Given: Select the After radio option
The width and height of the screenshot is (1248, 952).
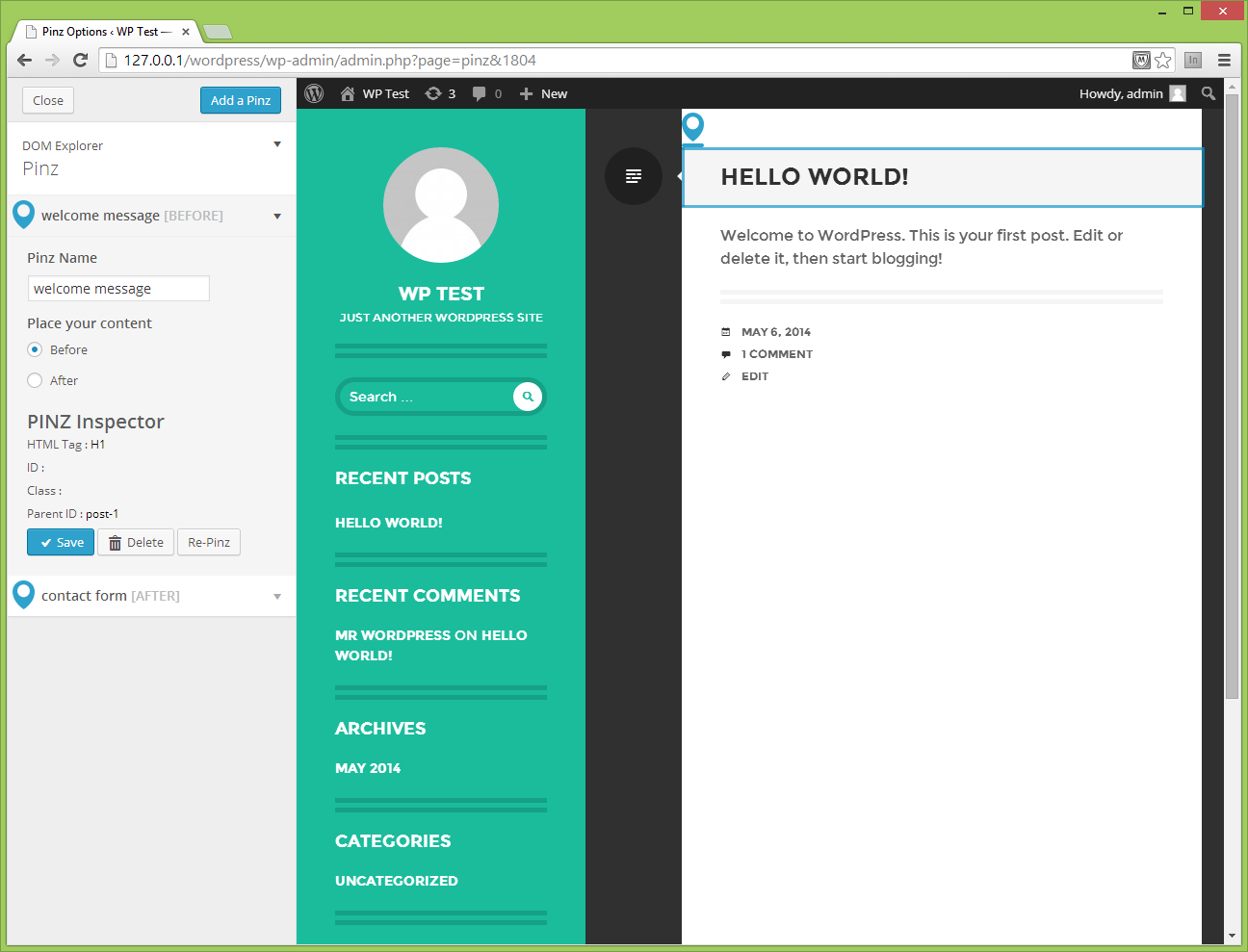Looking at the screenshot, I should [x=35, y=380].
